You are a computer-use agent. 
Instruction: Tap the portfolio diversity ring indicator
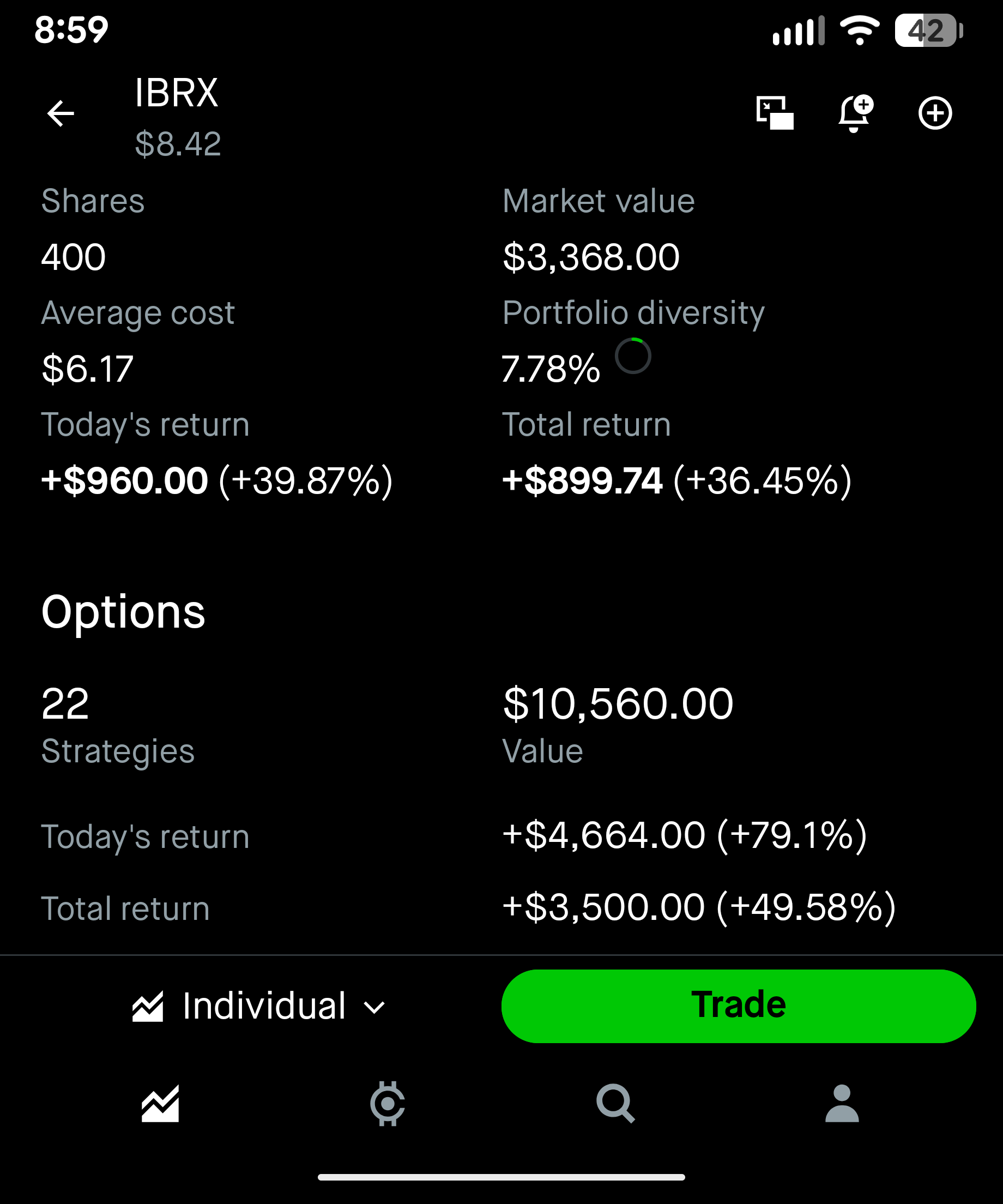[x=633, y=356]
